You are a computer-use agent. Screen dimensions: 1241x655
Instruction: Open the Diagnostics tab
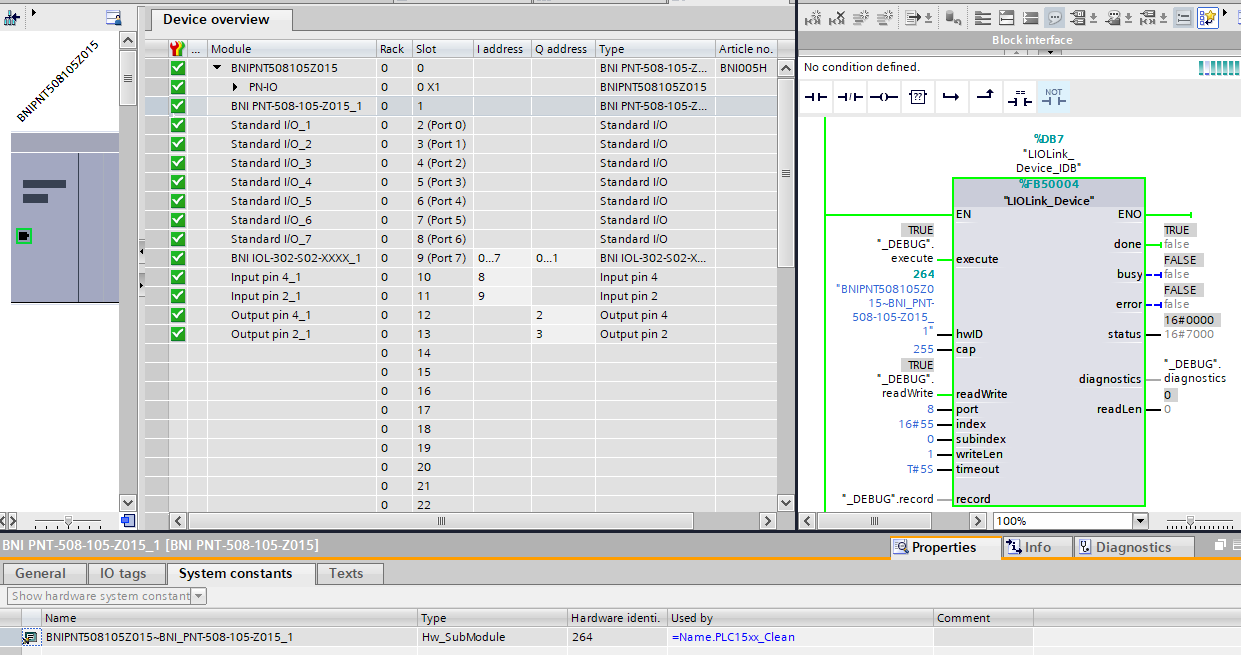[x=1133, y=547]
